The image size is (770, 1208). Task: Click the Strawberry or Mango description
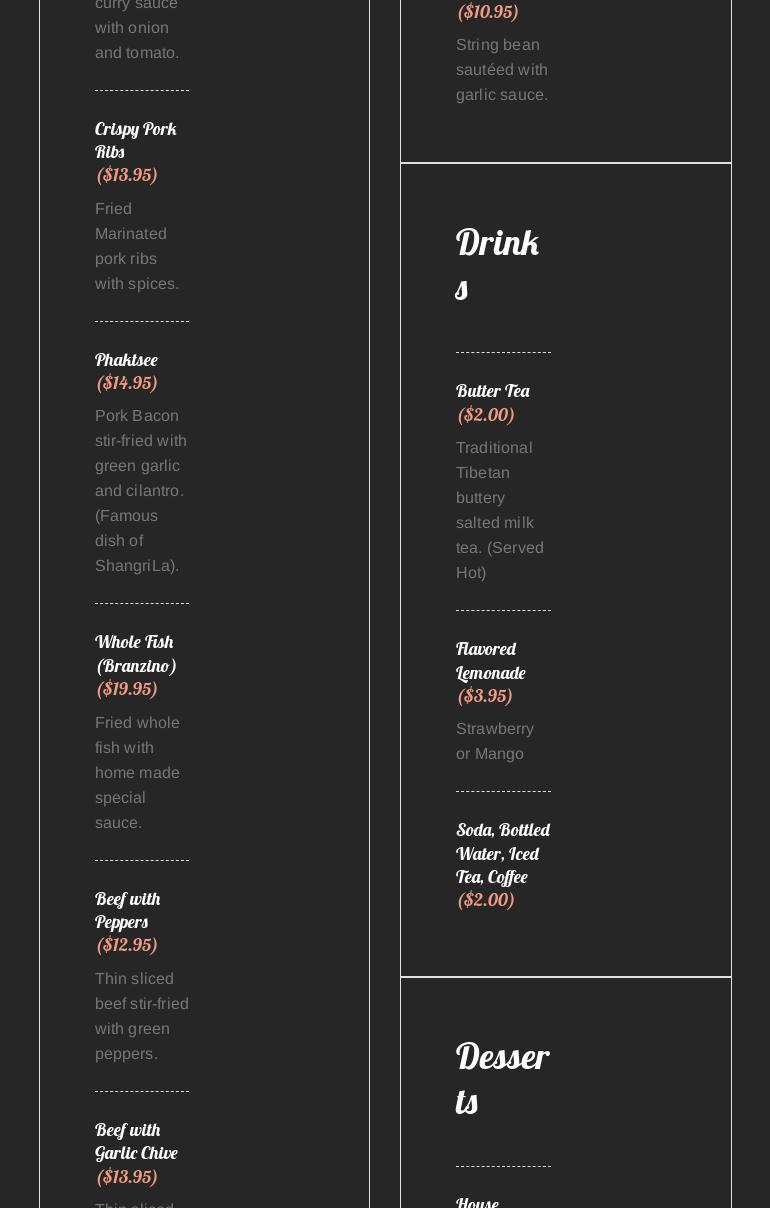coord(494,741)
